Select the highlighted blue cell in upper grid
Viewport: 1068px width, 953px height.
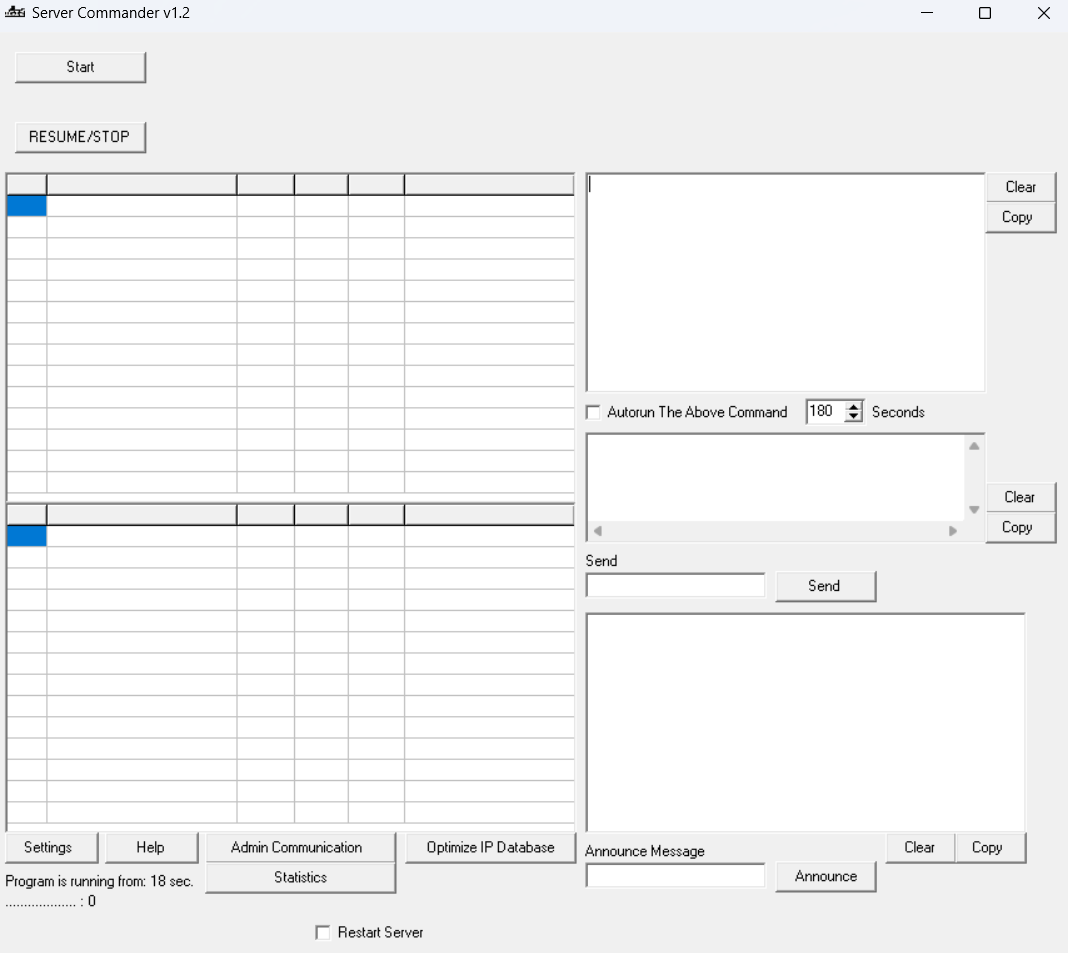click(x=27, y=206)
